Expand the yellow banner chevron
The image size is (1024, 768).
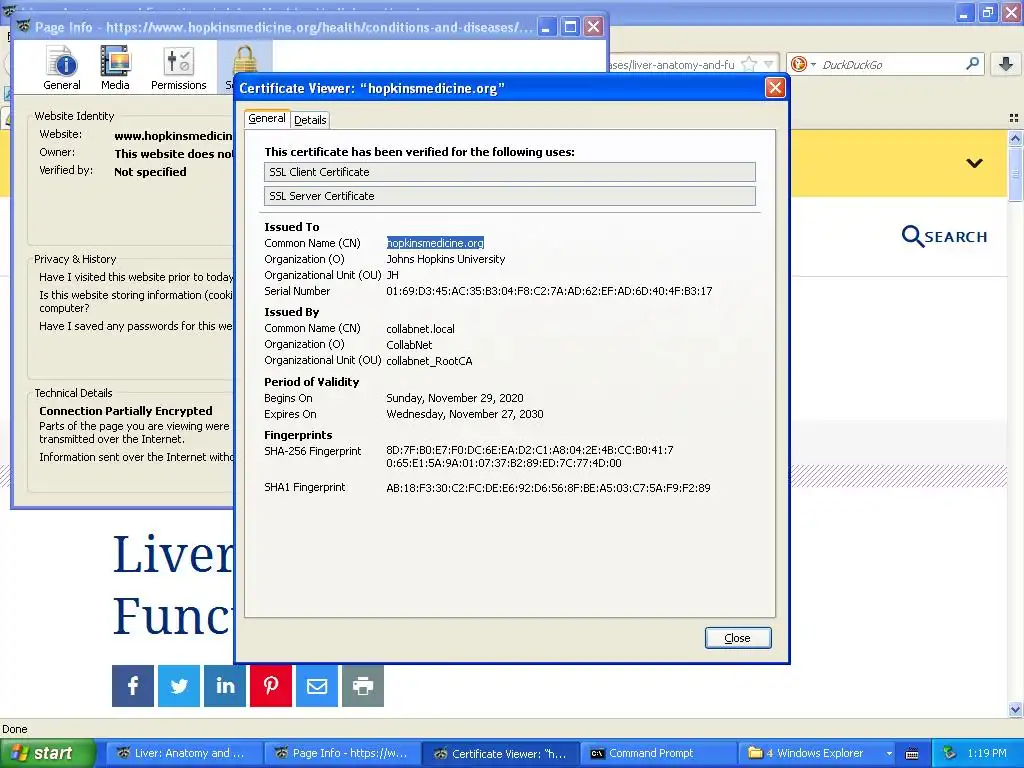[x=974, y=163]
